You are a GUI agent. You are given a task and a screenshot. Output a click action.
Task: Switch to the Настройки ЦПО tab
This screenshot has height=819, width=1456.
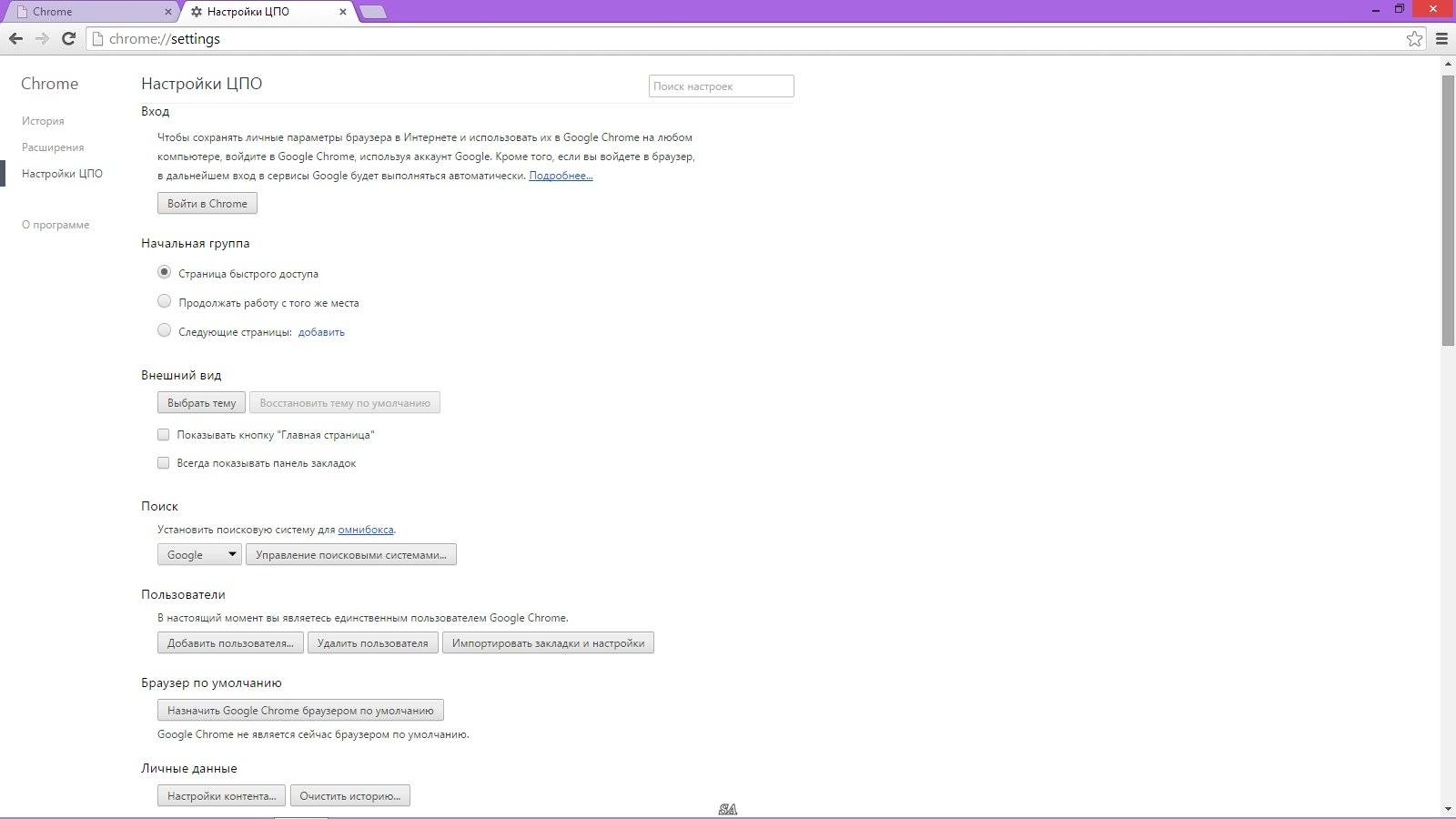(x=268, y=12)
